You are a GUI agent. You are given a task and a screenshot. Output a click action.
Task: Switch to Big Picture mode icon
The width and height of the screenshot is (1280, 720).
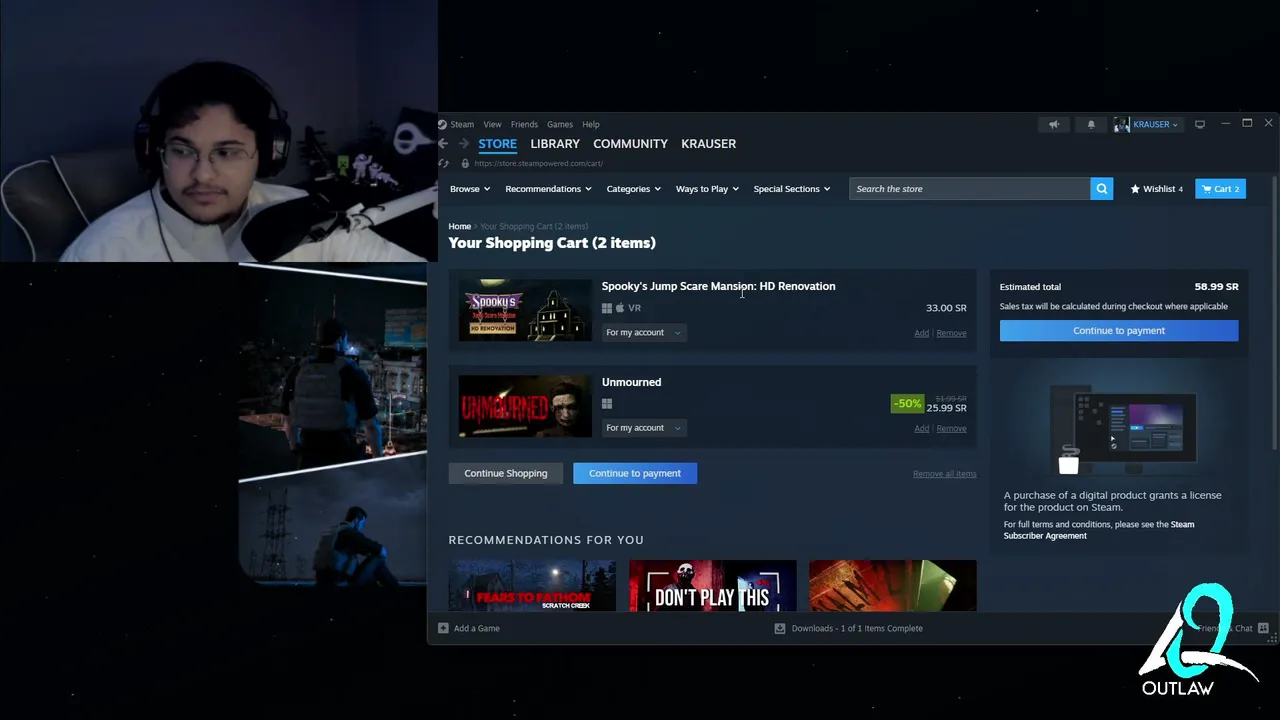tap(1200, 124)
